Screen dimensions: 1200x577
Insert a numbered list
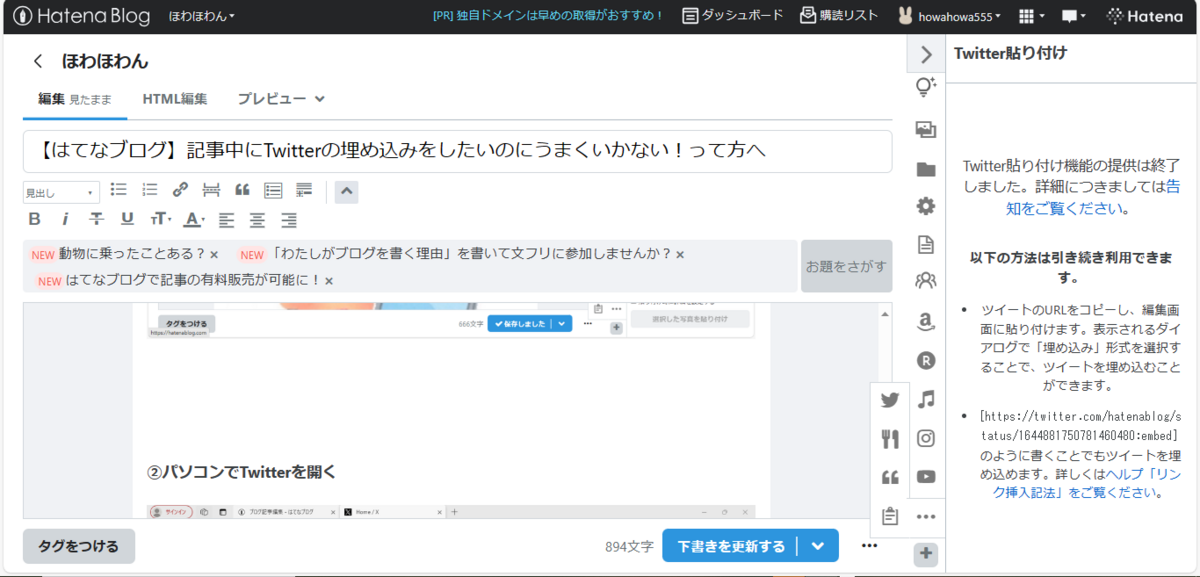[150, 190]
